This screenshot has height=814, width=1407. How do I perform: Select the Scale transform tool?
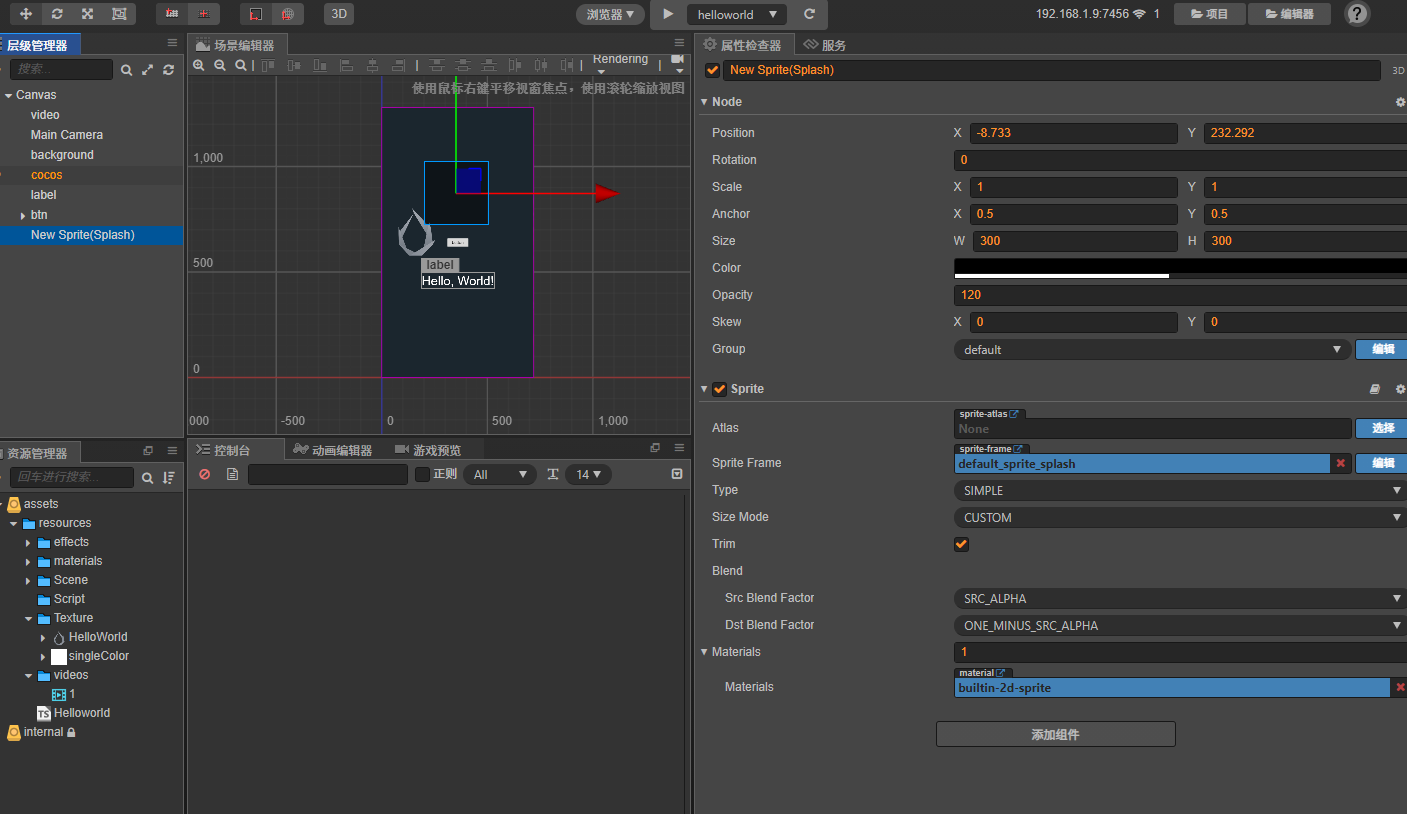click(88, 14)
